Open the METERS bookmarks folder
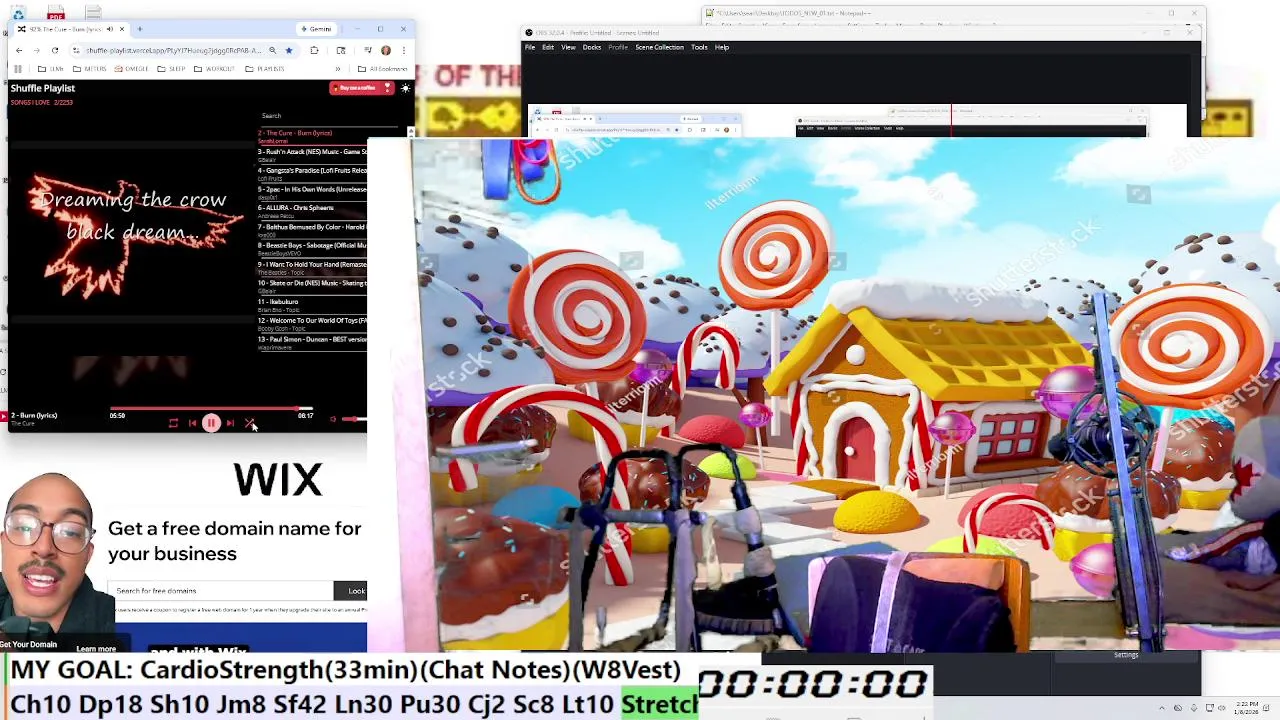The width and height of the screenshot is (1280, 720). click(x=90, y=69)
